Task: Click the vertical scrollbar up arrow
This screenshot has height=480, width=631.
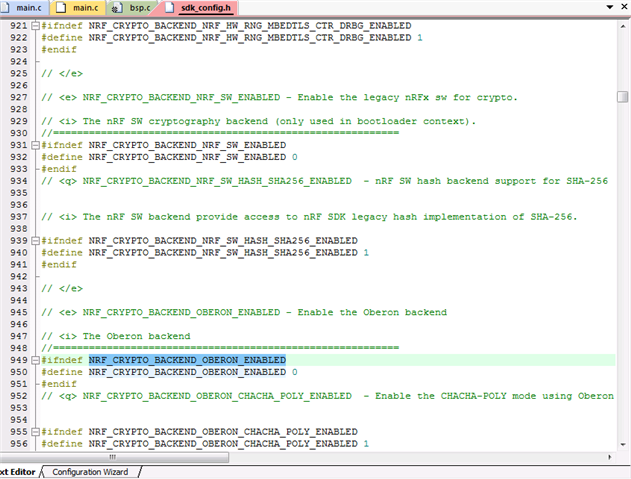Action: click(x=623, y=26)
